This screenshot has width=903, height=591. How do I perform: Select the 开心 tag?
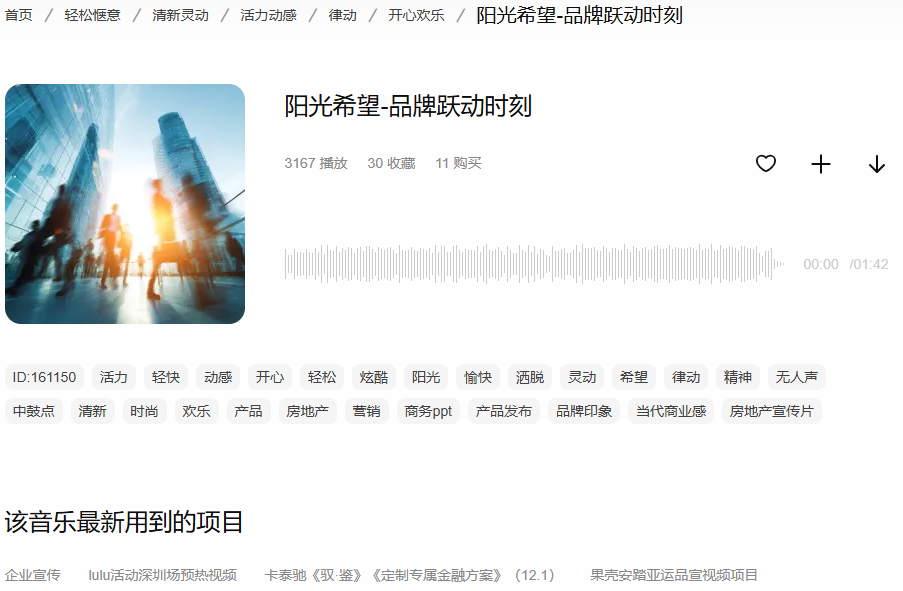(270, 377)
